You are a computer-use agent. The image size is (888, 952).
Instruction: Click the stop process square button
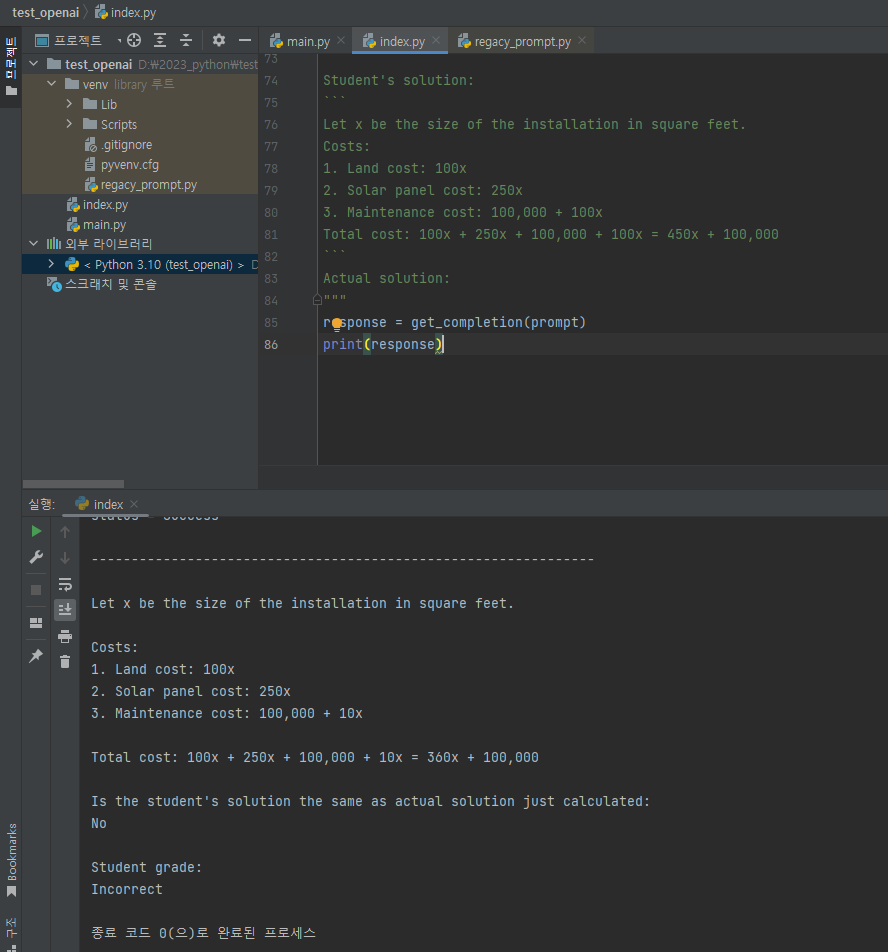pyautogui.click(x=36, y=590)
